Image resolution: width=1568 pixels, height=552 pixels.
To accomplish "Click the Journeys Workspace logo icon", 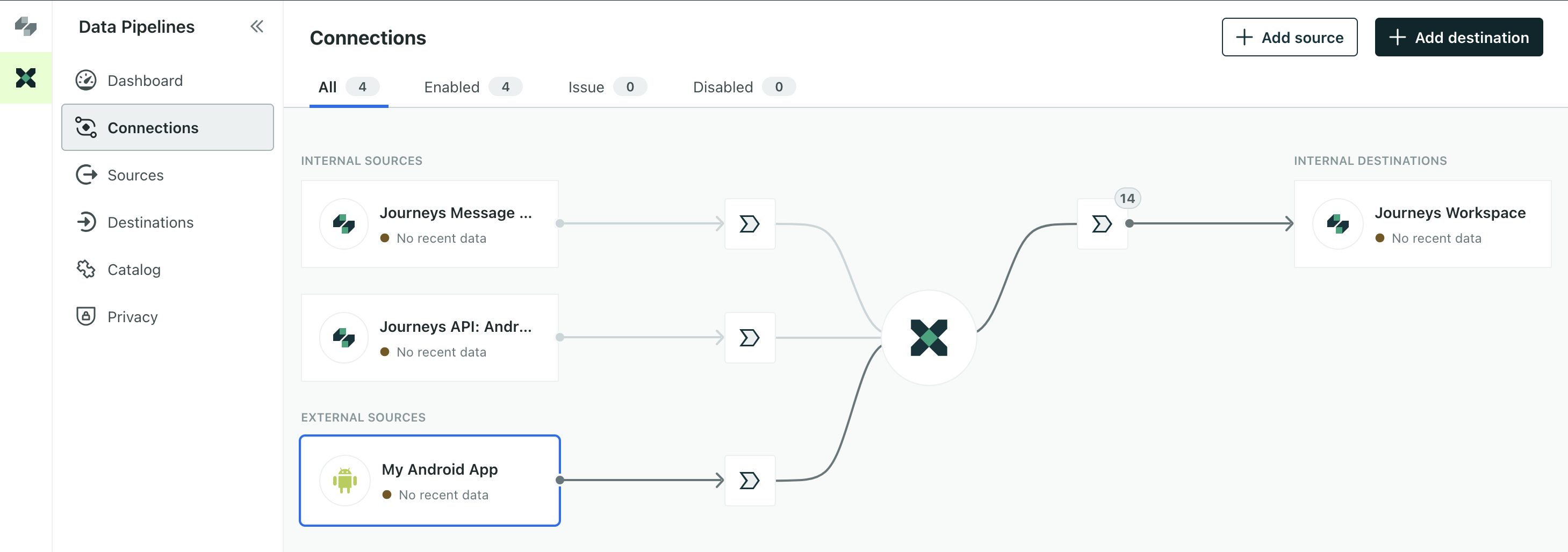I will pos(1337,224).
